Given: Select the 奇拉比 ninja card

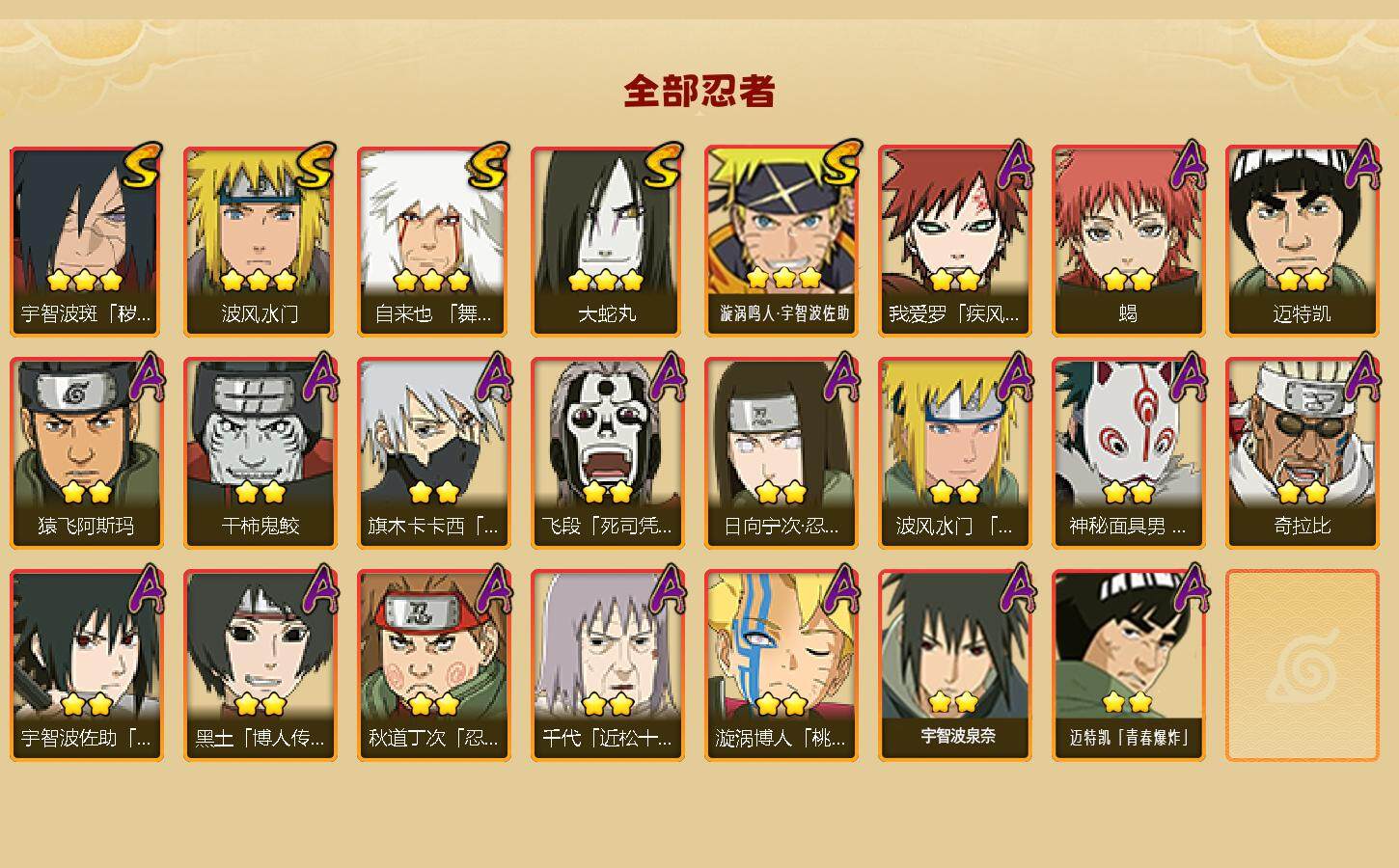Looking at the screenshot, I should pyautogui.click(x=1303, y=453).
